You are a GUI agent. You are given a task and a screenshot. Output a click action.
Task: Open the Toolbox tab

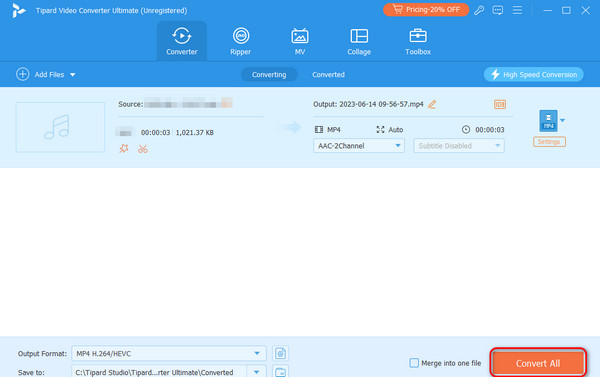(x=418, y=41)
